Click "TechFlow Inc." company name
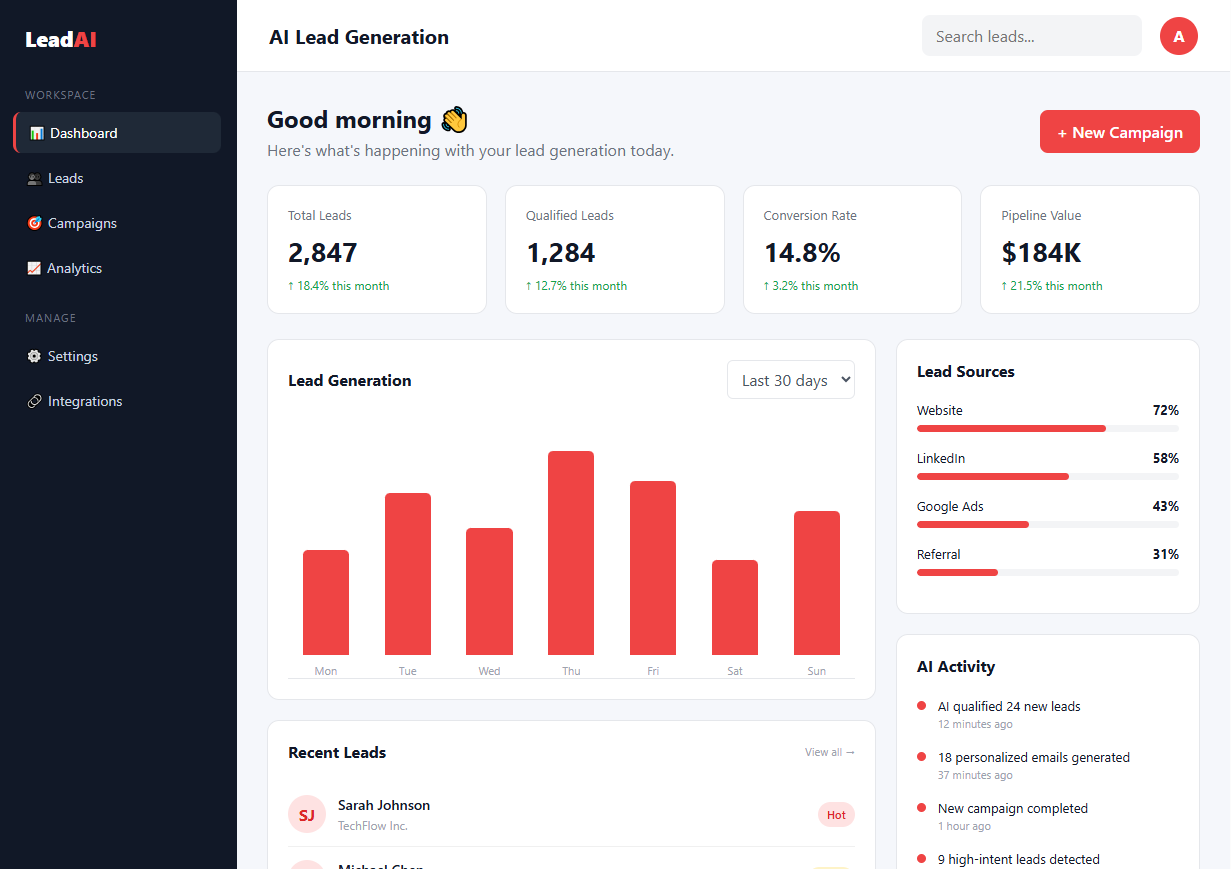1231x869 pixels. (x=373, y=826)
